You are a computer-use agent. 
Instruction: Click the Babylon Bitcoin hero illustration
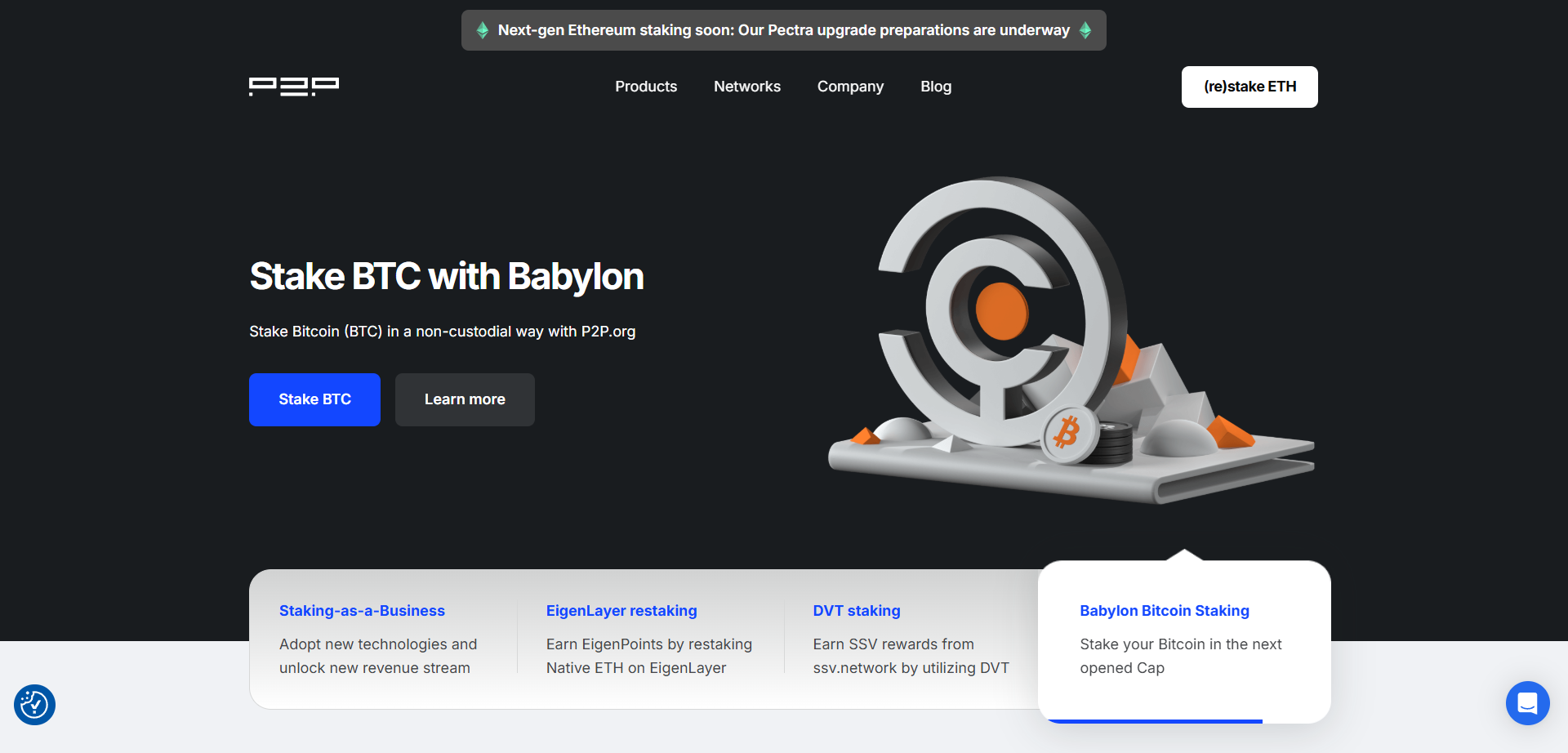click(x=1071, y=340)
